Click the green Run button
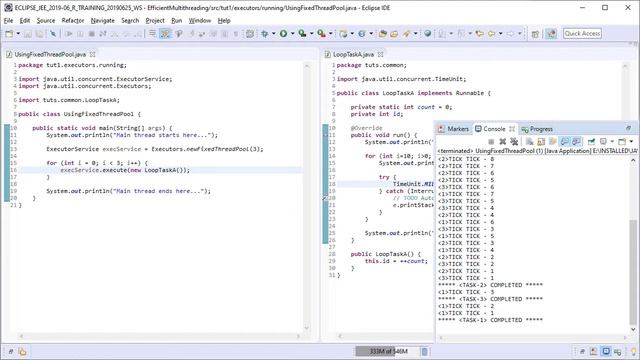Viewport: 640px width, 360px height. point(283,34)
